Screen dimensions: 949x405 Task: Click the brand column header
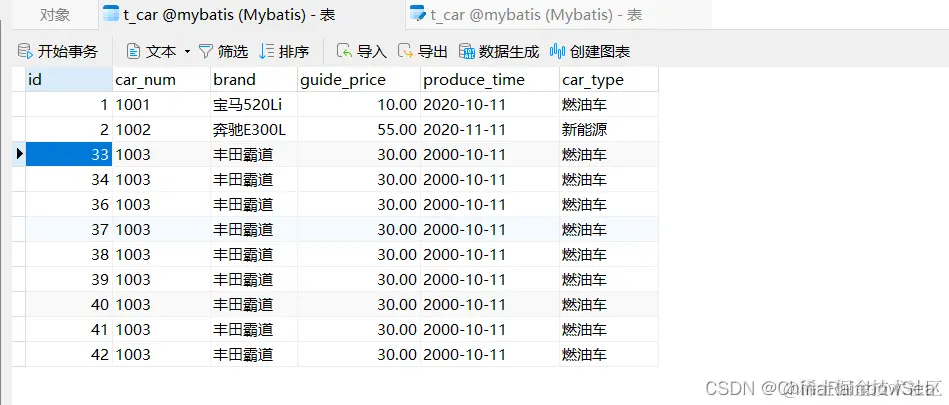254,79
